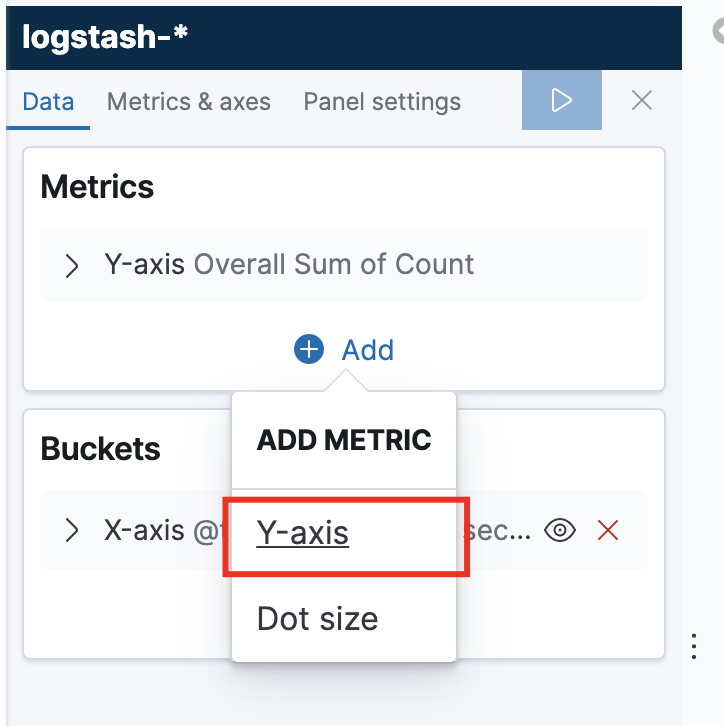Click the logstash-* index pattern title

pyautogui.click(x=106, y=37)
